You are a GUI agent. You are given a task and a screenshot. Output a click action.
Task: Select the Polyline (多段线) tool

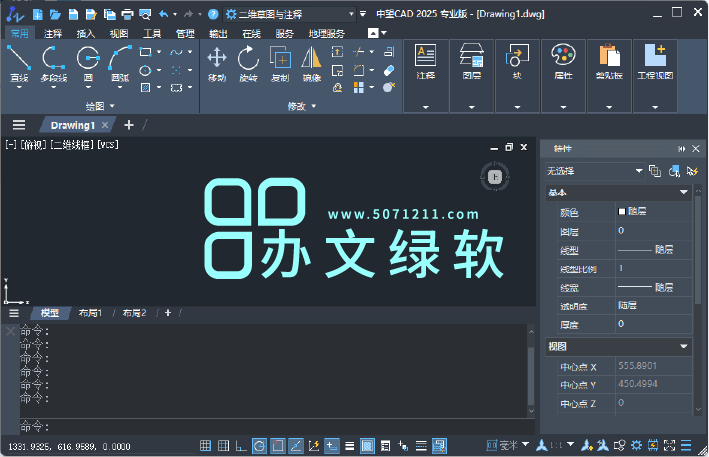click(x=54, y=63)
